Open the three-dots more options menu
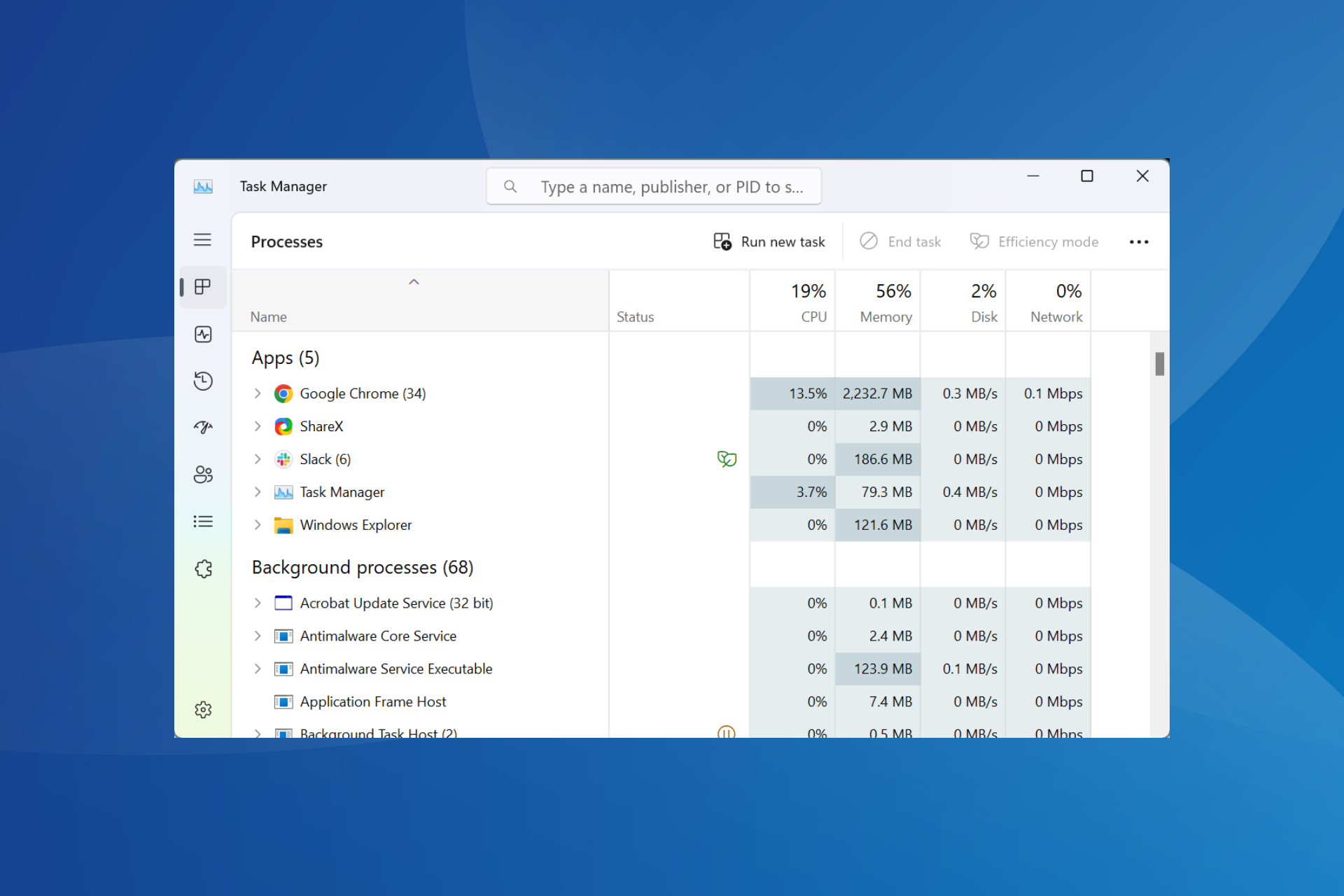The width and height of the screenshot is (1344, 896). click(1139, 241)
